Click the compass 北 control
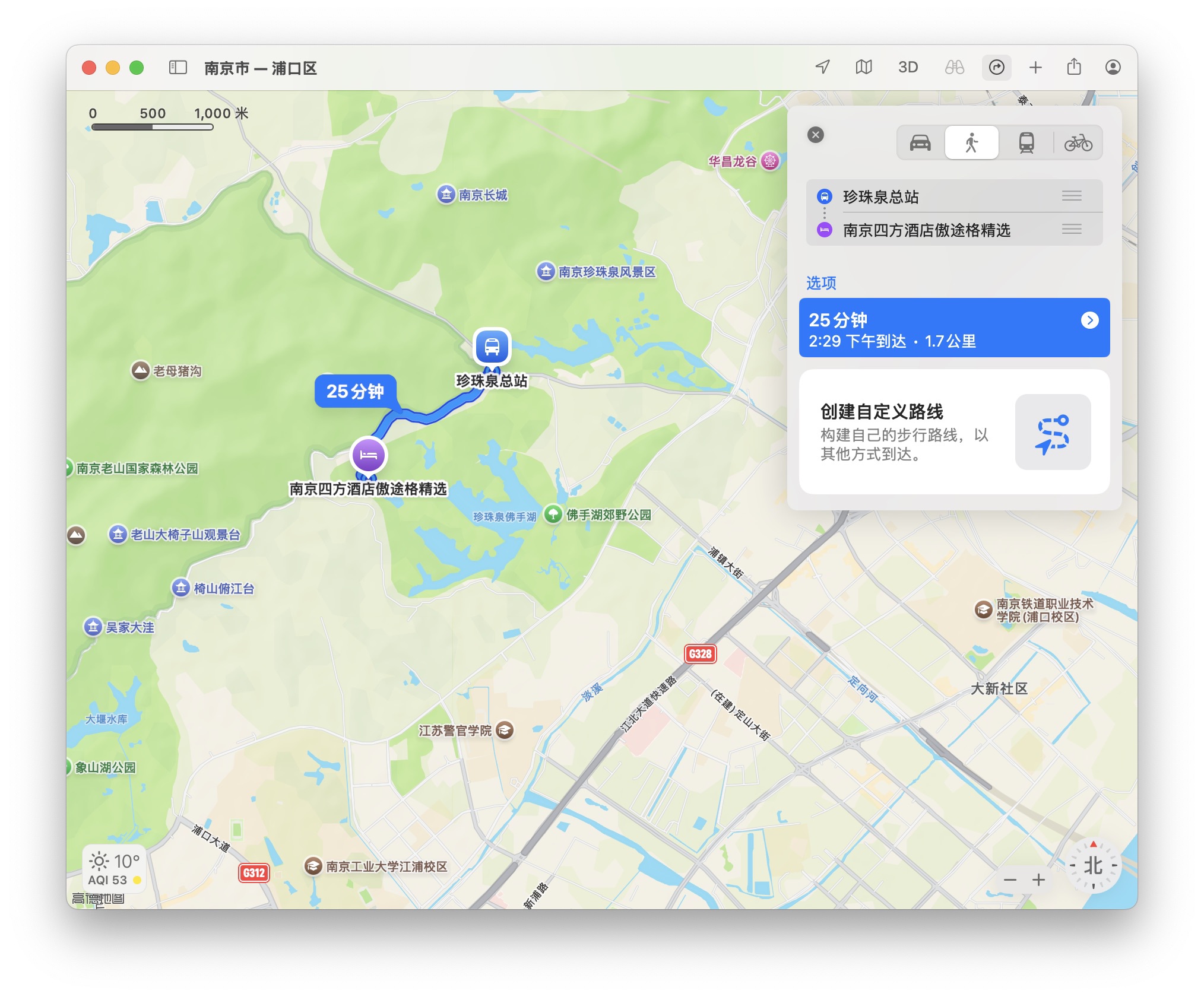This screenshot has height=997, width=1204. 1094,866
